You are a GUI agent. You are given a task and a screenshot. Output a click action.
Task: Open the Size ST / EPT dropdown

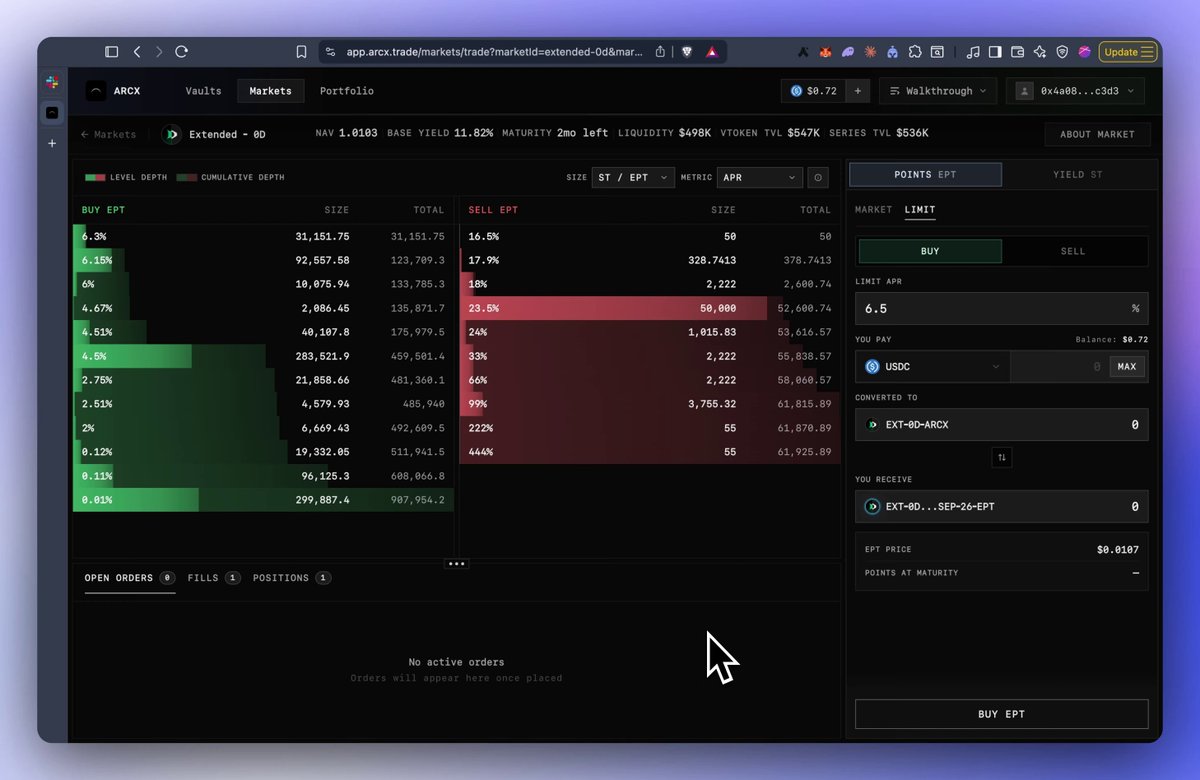634,178
